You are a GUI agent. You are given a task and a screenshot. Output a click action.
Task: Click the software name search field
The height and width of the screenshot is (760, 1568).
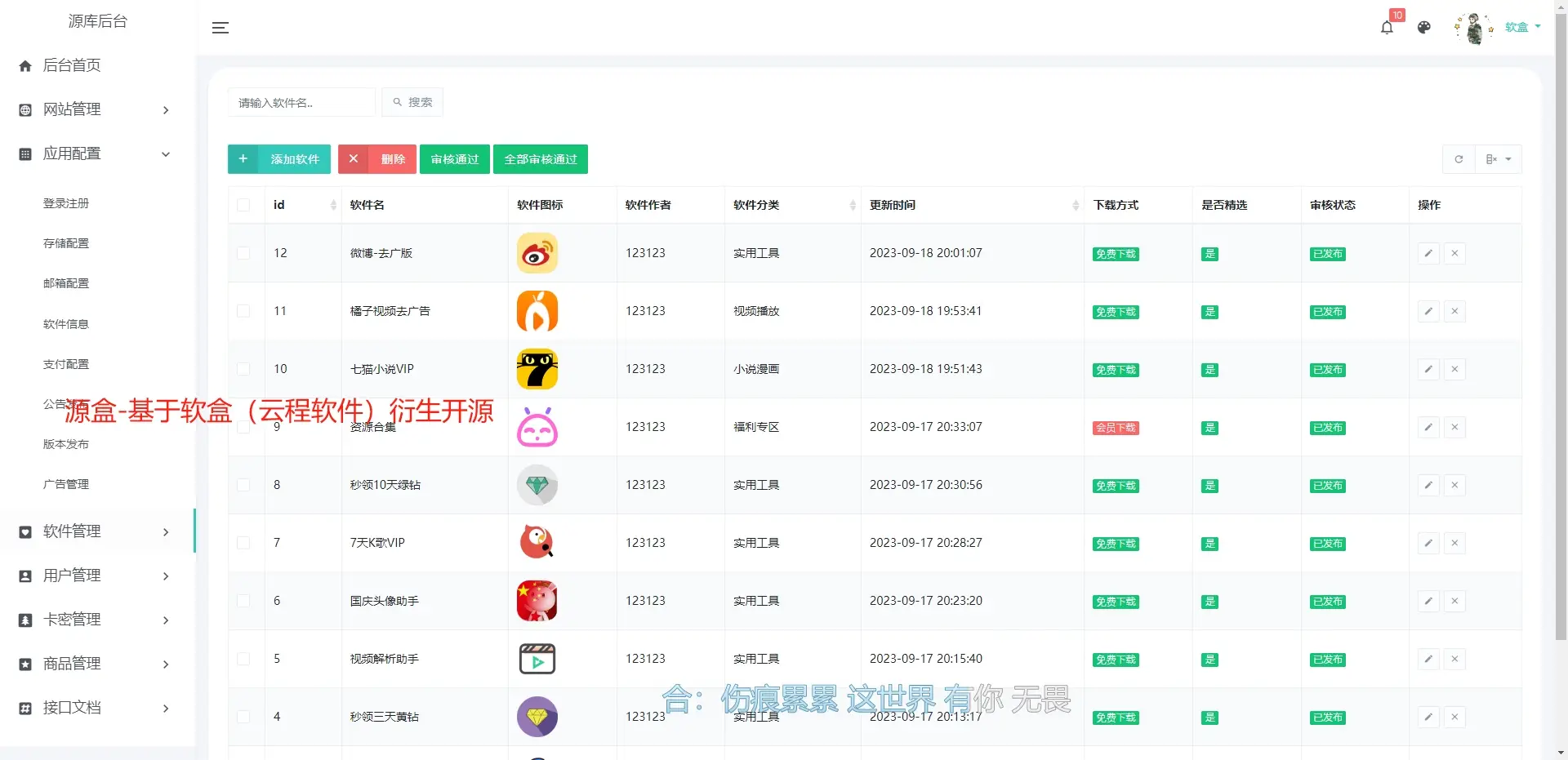coord(301,103)
